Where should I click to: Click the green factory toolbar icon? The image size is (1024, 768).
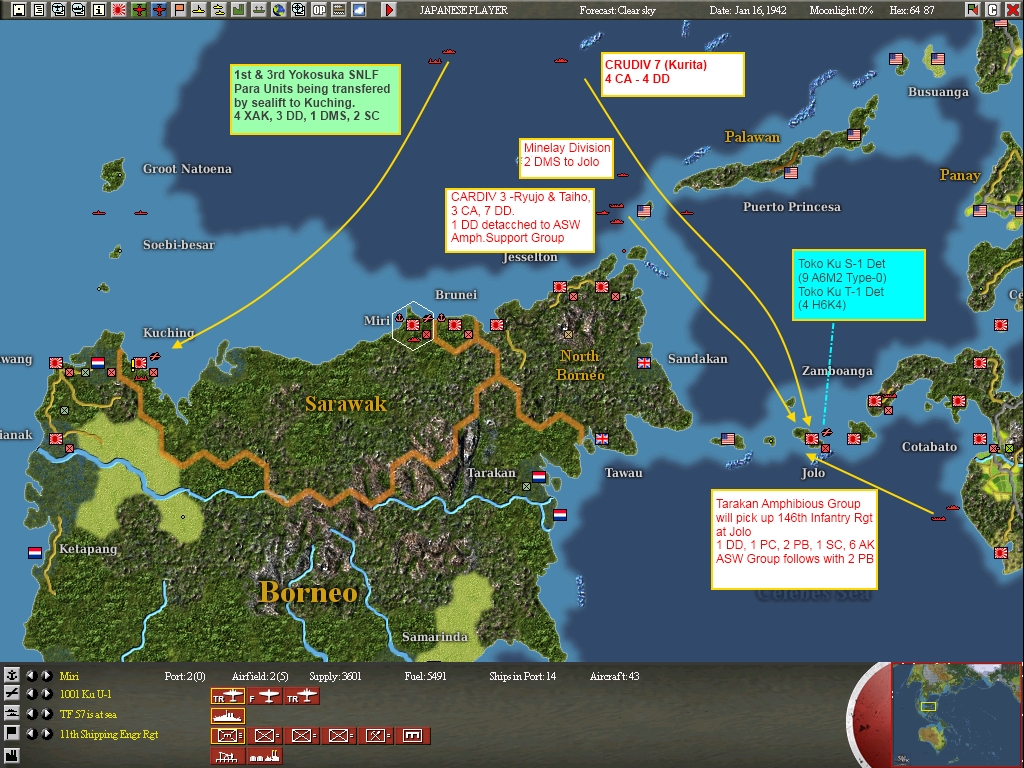click(238, 10)
